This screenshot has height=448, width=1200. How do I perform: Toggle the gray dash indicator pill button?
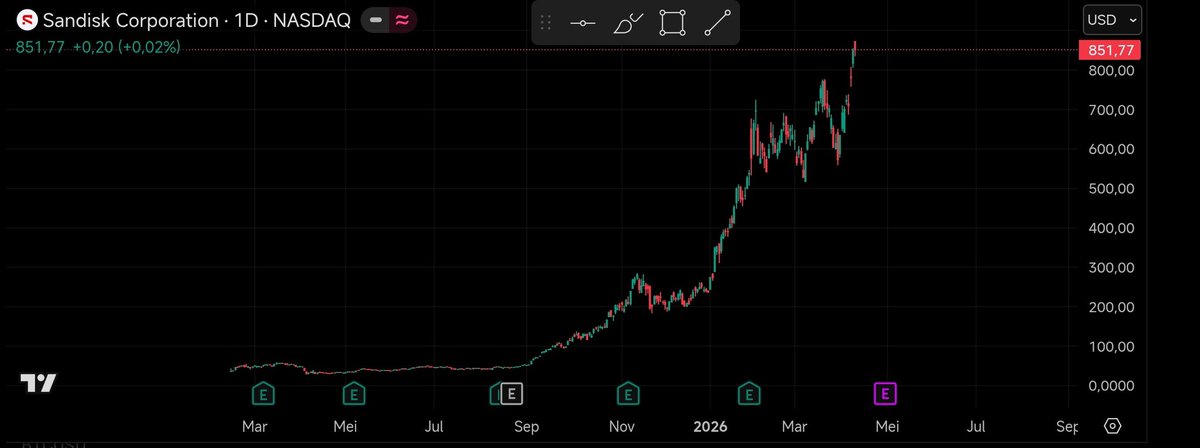click(374, 20)
